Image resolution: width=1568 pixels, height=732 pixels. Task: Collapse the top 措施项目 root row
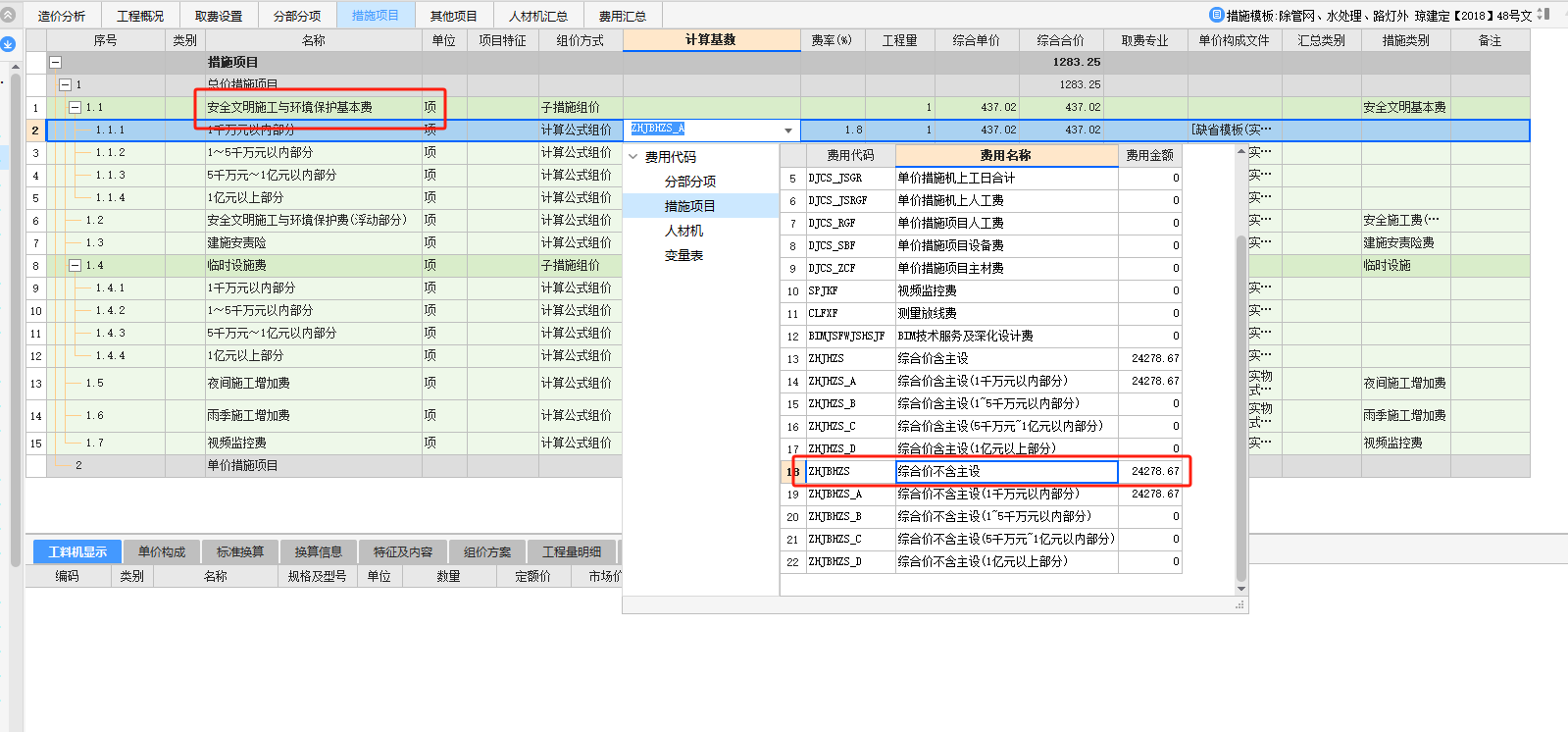(x=55, y=62)
